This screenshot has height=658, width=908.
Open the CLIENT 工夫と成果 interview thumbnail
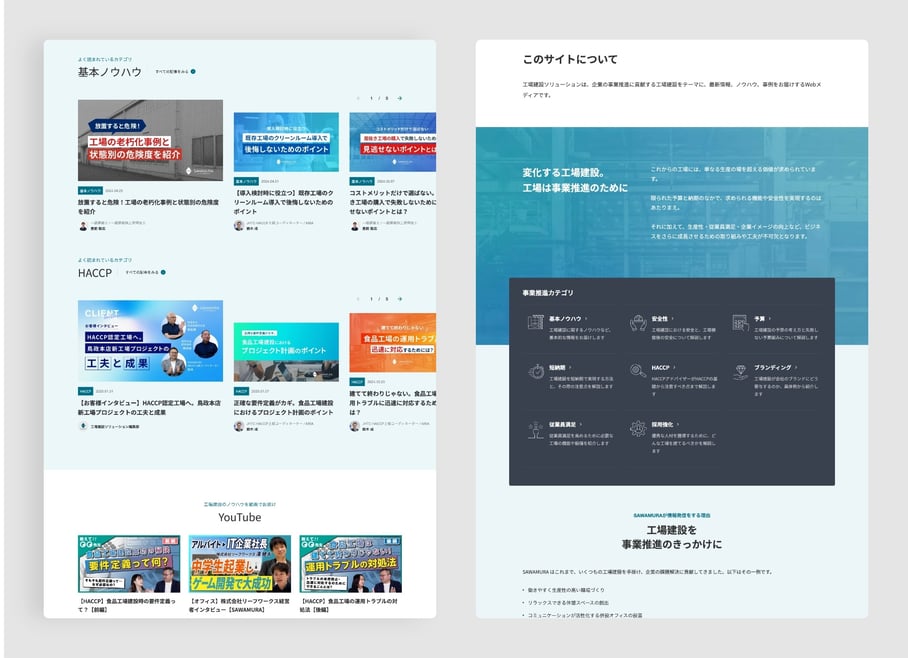point(151,341)
